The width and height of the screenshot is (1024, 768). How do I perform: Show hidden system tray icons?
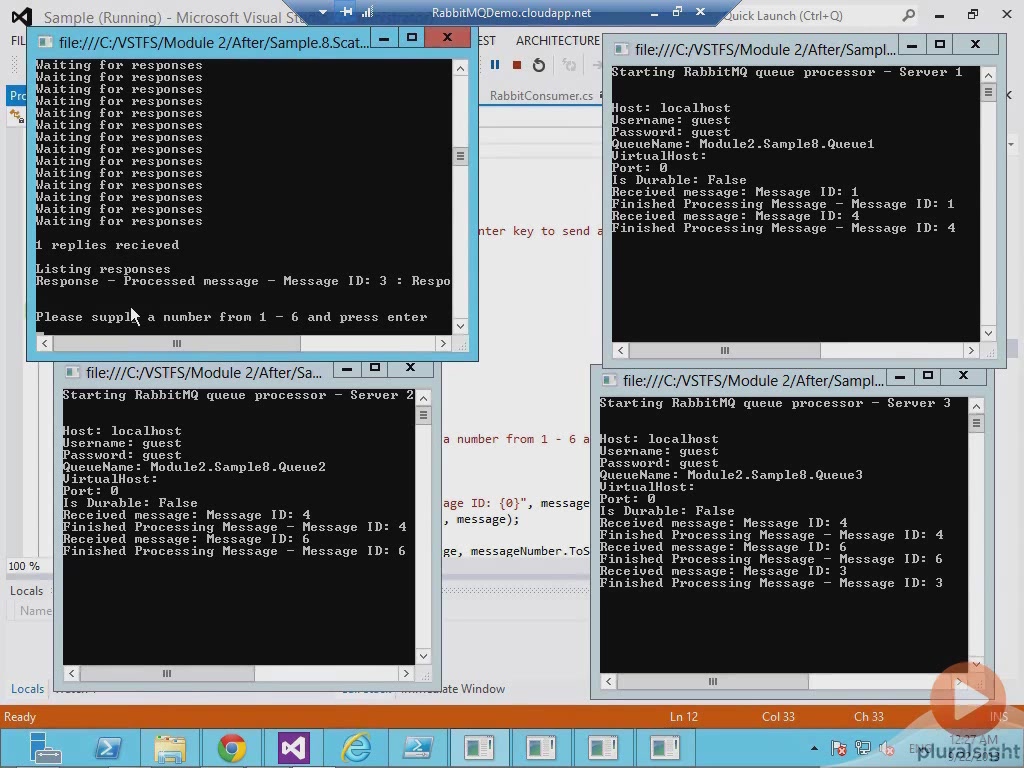(x=814, y=748)
